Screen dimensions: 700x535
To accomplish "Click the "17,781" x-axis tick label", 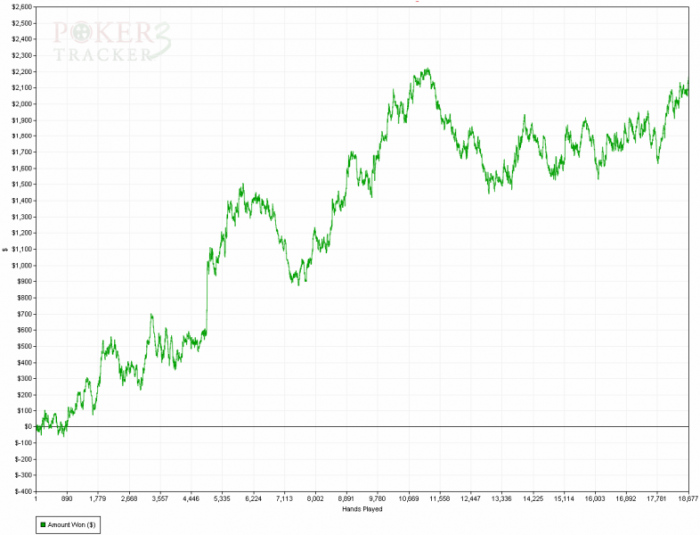I will click(x=657, y=498).
